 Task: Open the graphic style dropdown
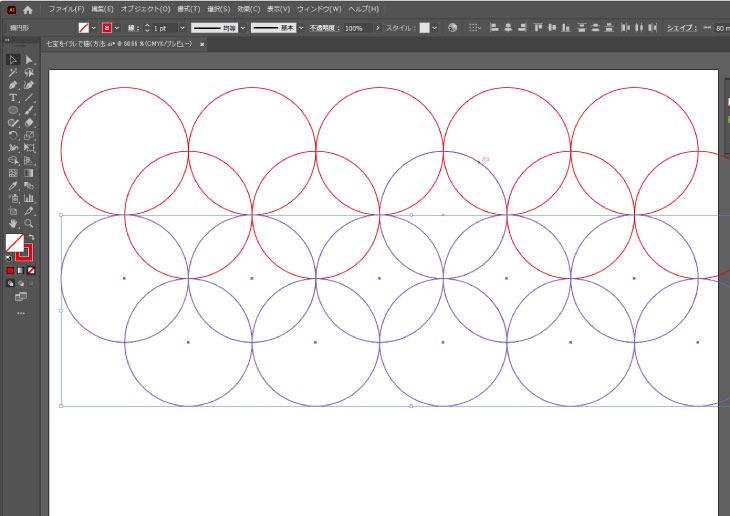click(435, 28)
